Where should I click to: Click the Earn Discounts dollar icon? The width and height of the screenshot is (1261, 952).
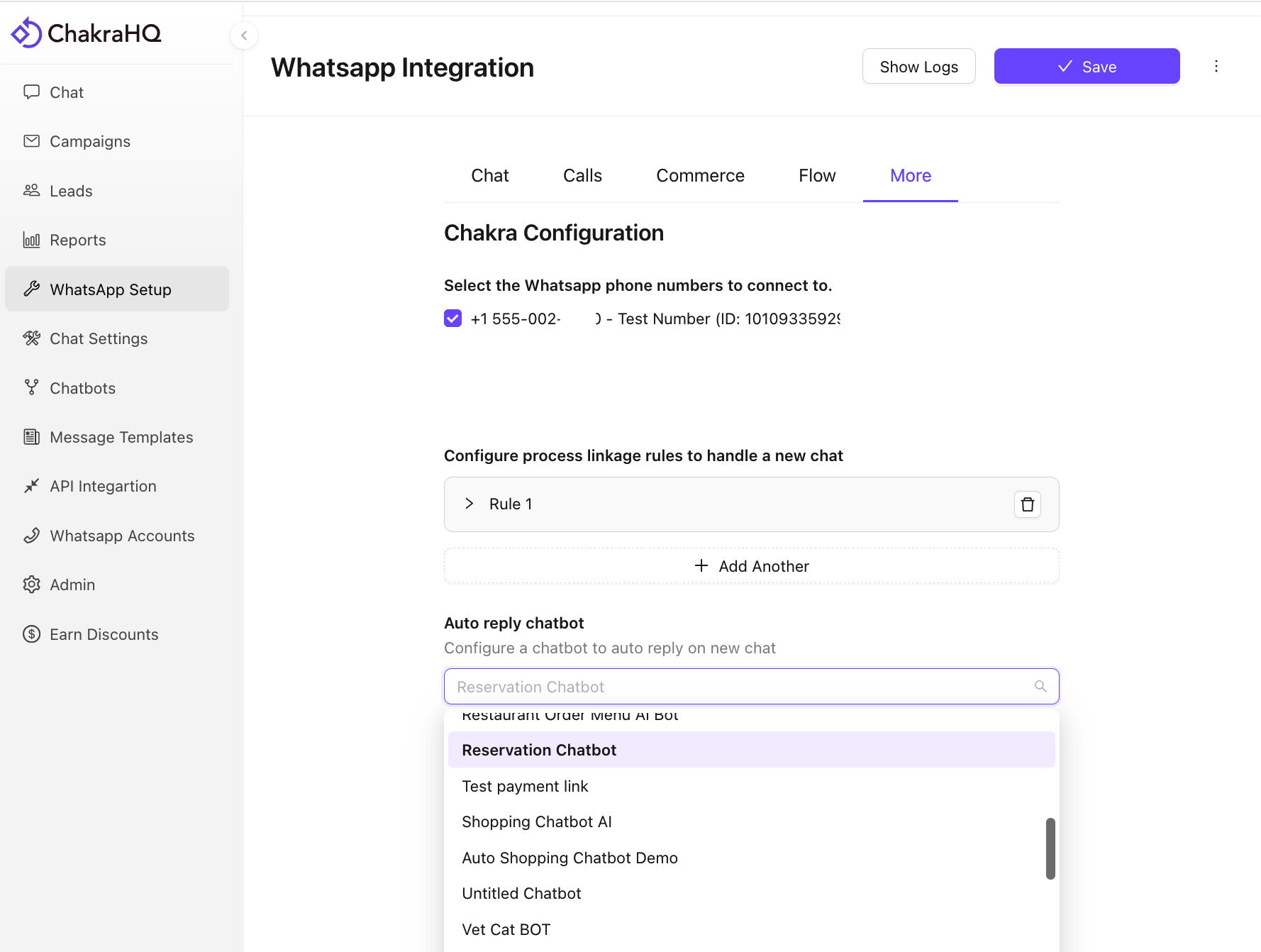click(31, 634)
